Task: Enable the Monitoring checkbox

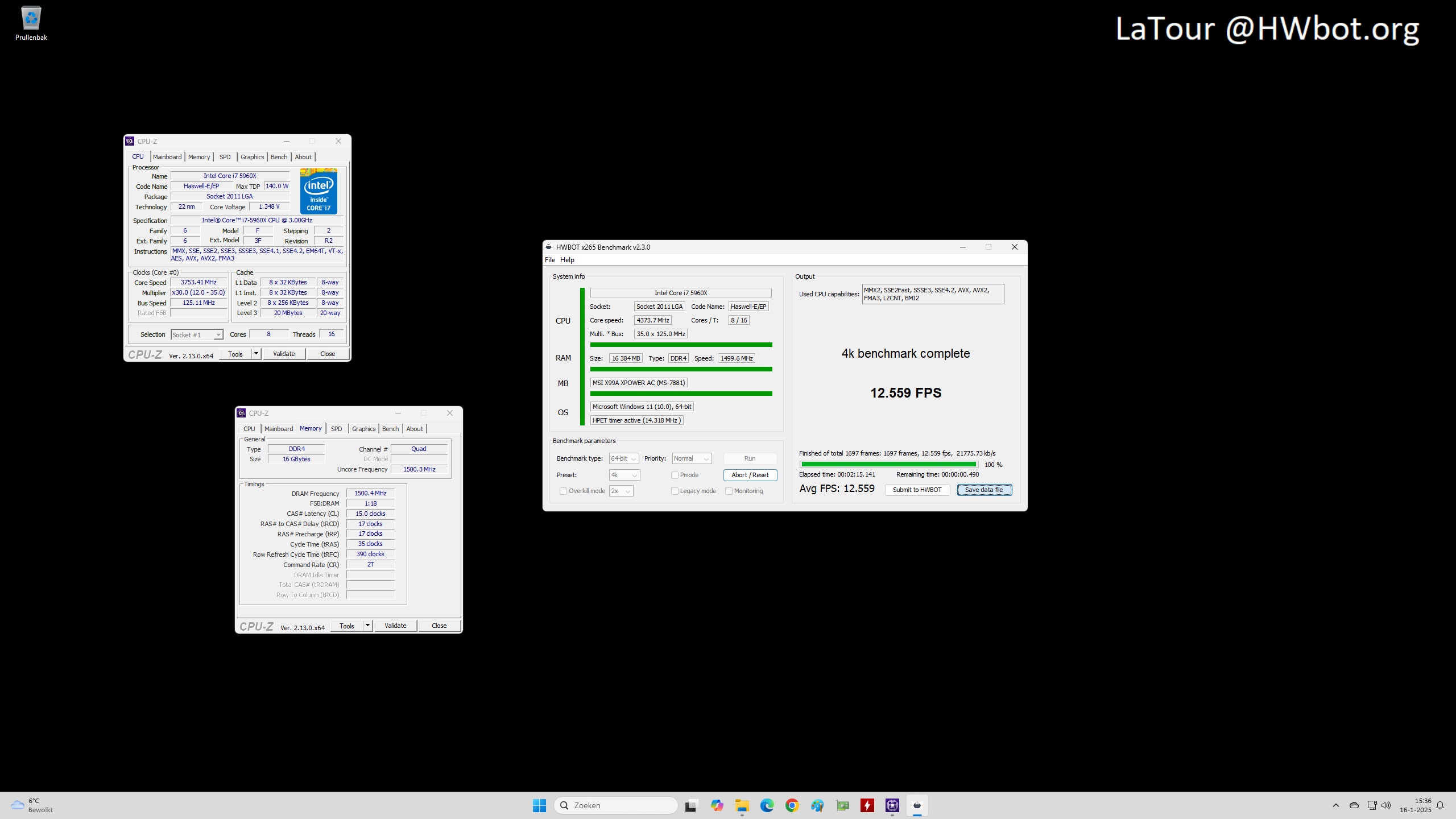Action: pos(729,491)
